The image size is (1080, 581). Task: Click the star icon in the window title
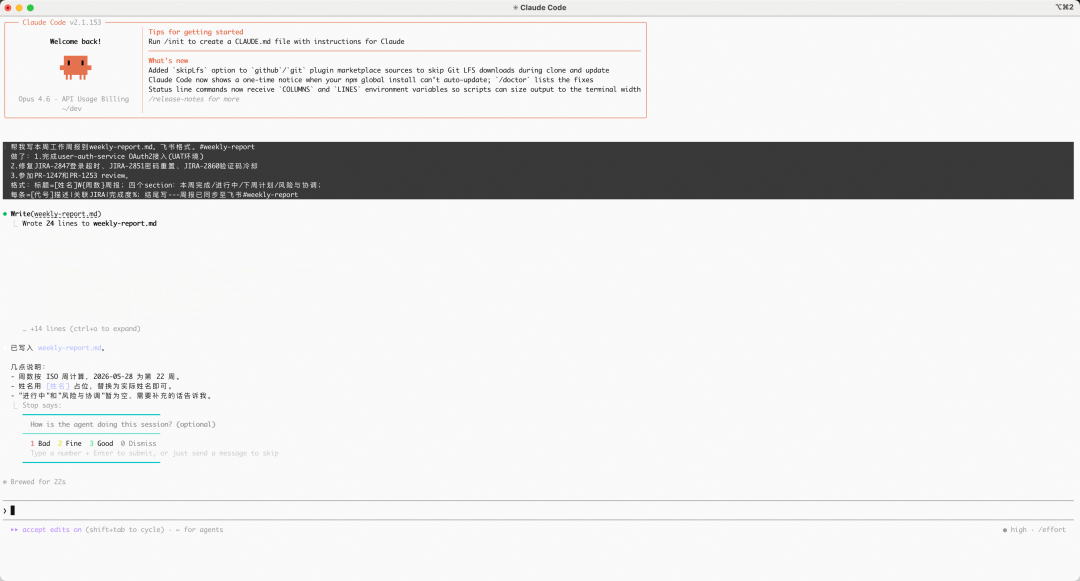(x=515, y=8)
